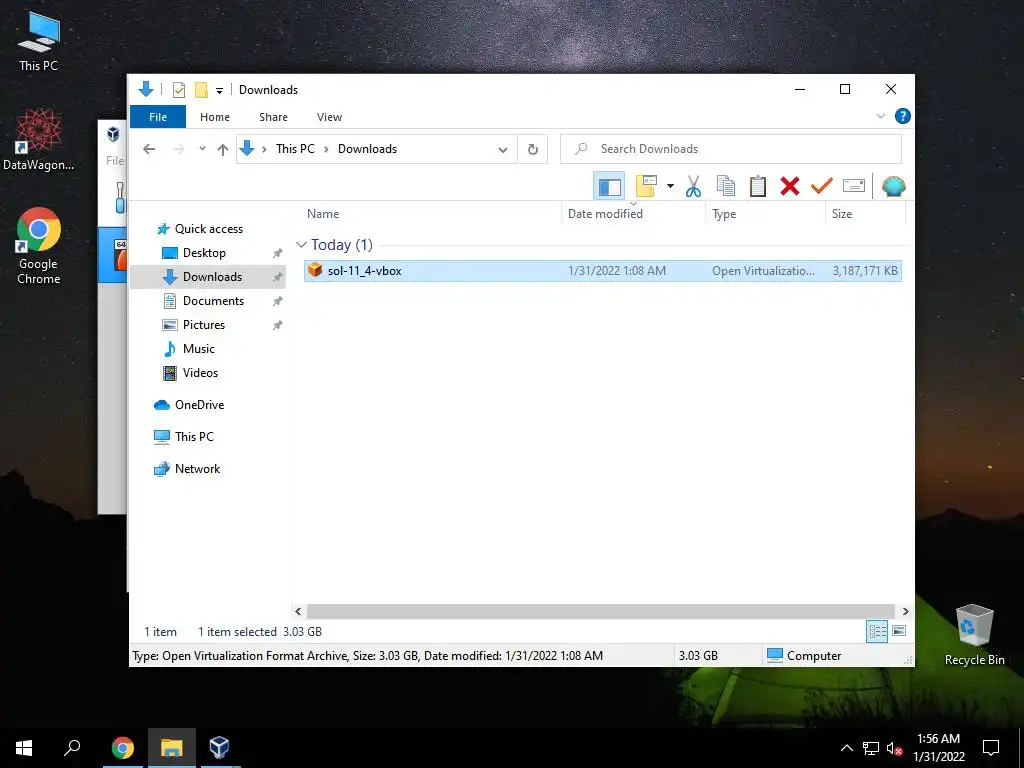
Task: Toggle the navigation pane layout icon
Action: (x=609, y=187)
